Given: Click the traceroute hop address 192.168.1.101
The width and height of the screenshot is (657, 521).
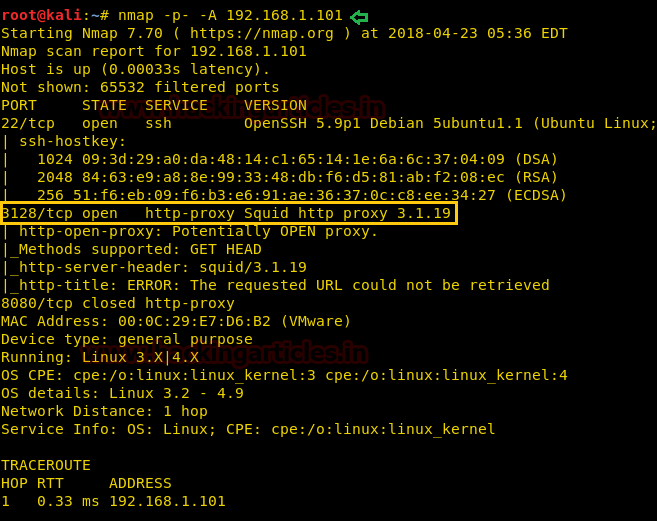Looking at the screenshot, I should [168, 501].
